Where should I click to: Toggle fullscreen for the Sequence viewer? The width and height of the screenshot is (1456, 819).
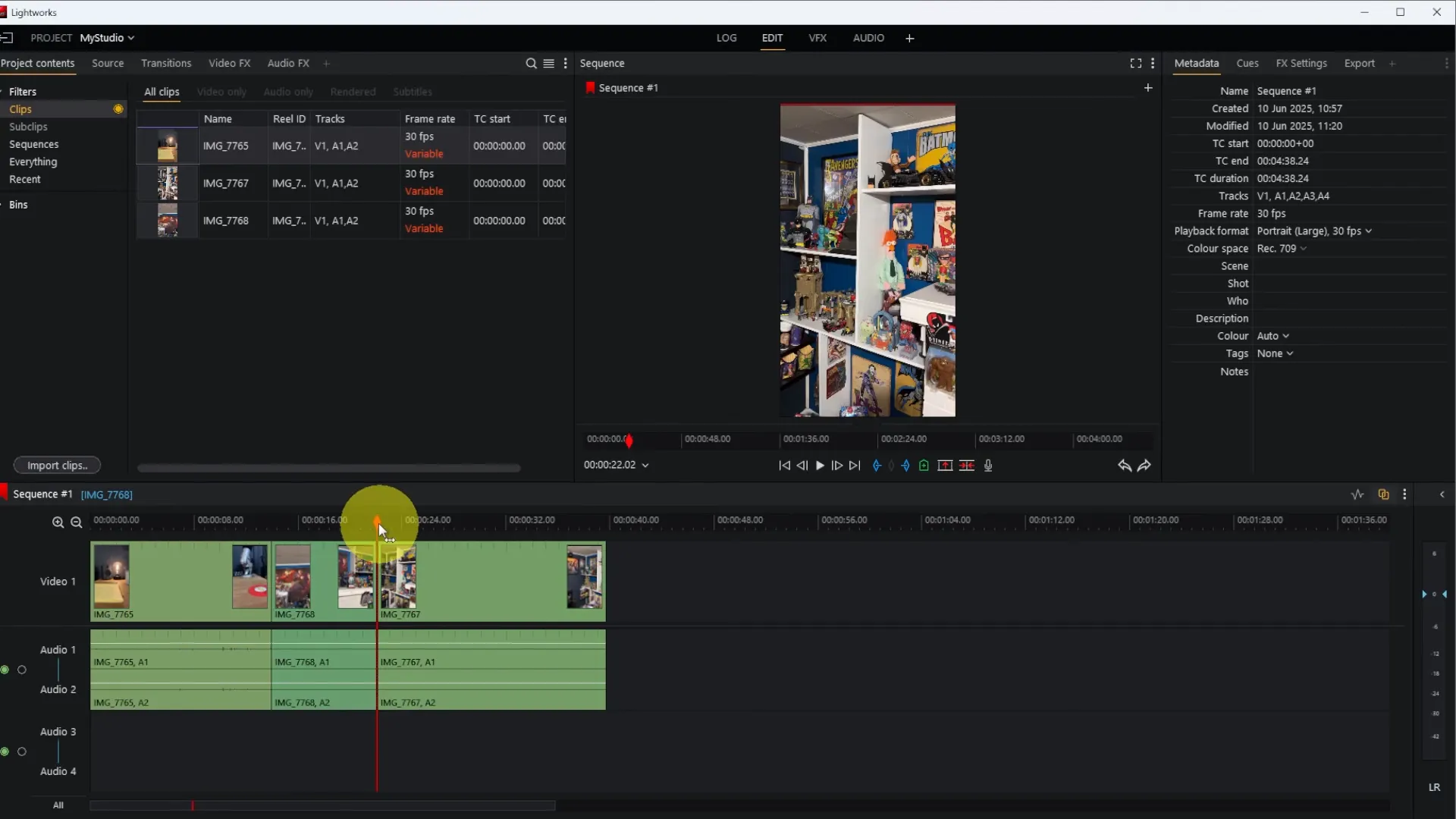(1135, 64)
